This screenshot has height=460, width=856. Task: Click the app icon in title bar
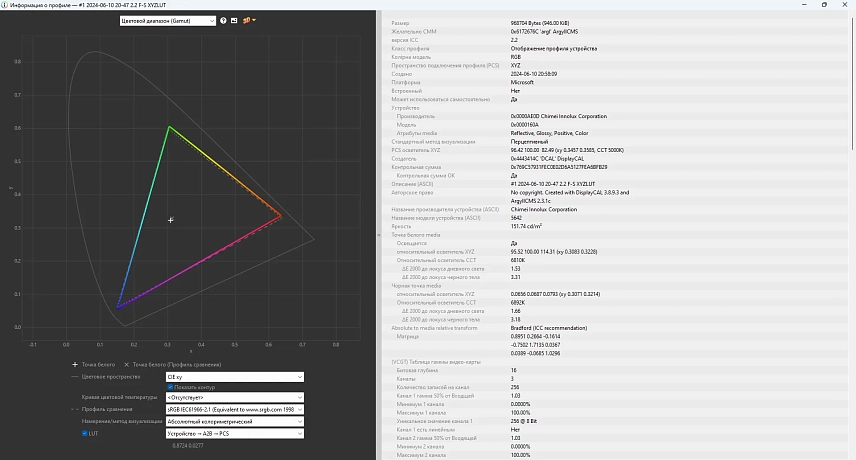pos(6,5)
